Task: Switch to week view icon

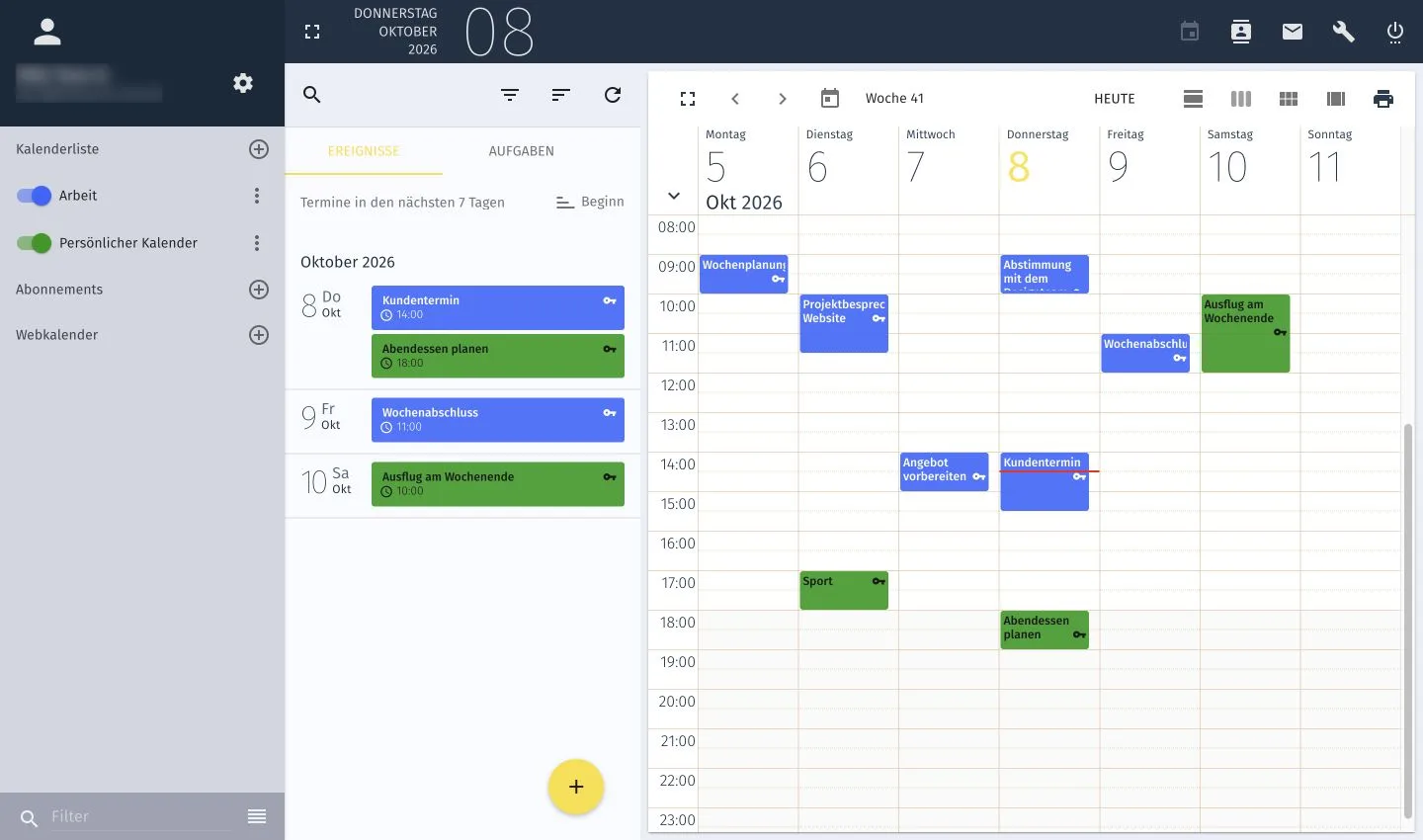Action: 1241,99
